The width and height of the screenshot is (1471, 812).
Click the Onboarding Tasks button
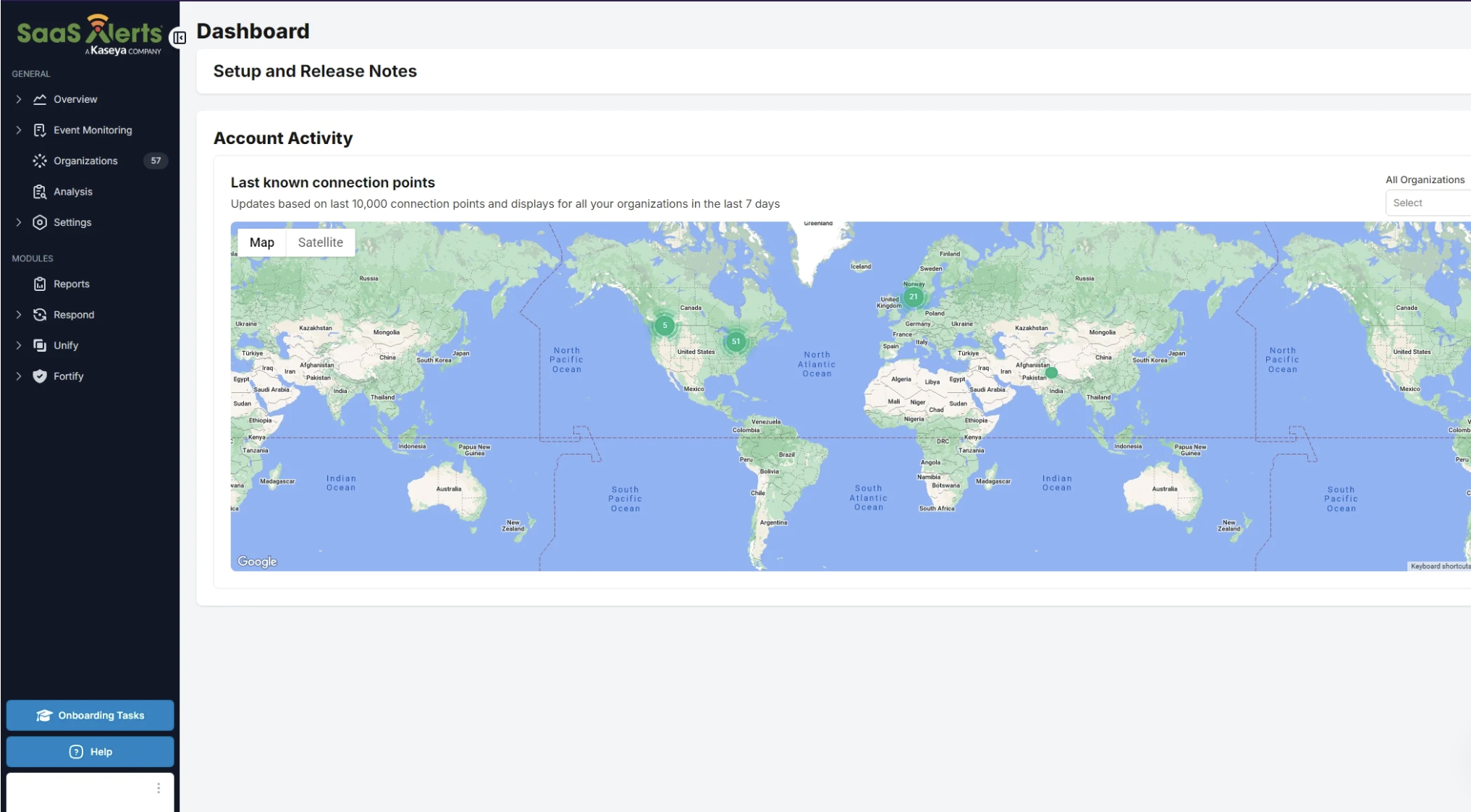90,716
